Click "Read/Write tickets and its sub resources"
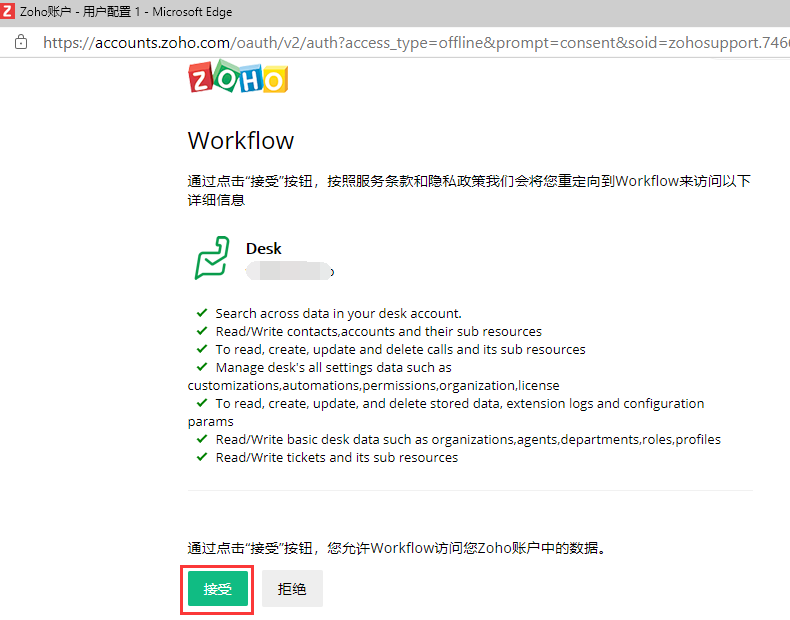Image resolution: width=790 pixels, height=620 pixels. [337, 457]
